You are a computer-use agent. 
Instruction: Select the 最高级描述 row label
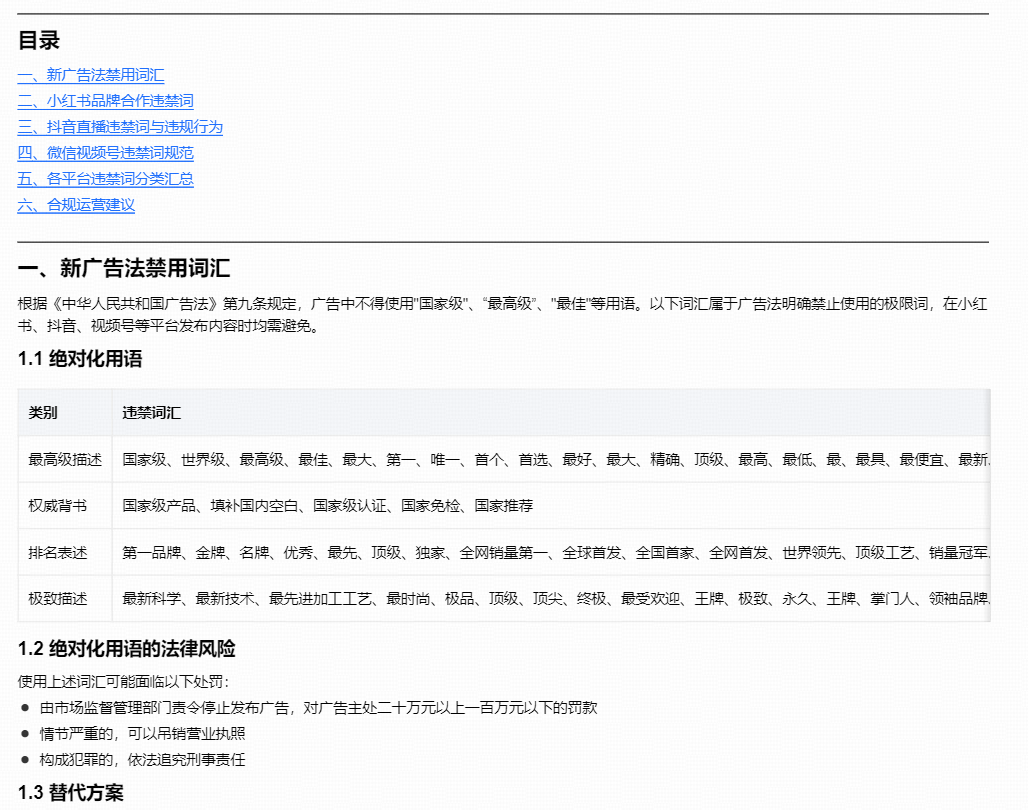65,459
